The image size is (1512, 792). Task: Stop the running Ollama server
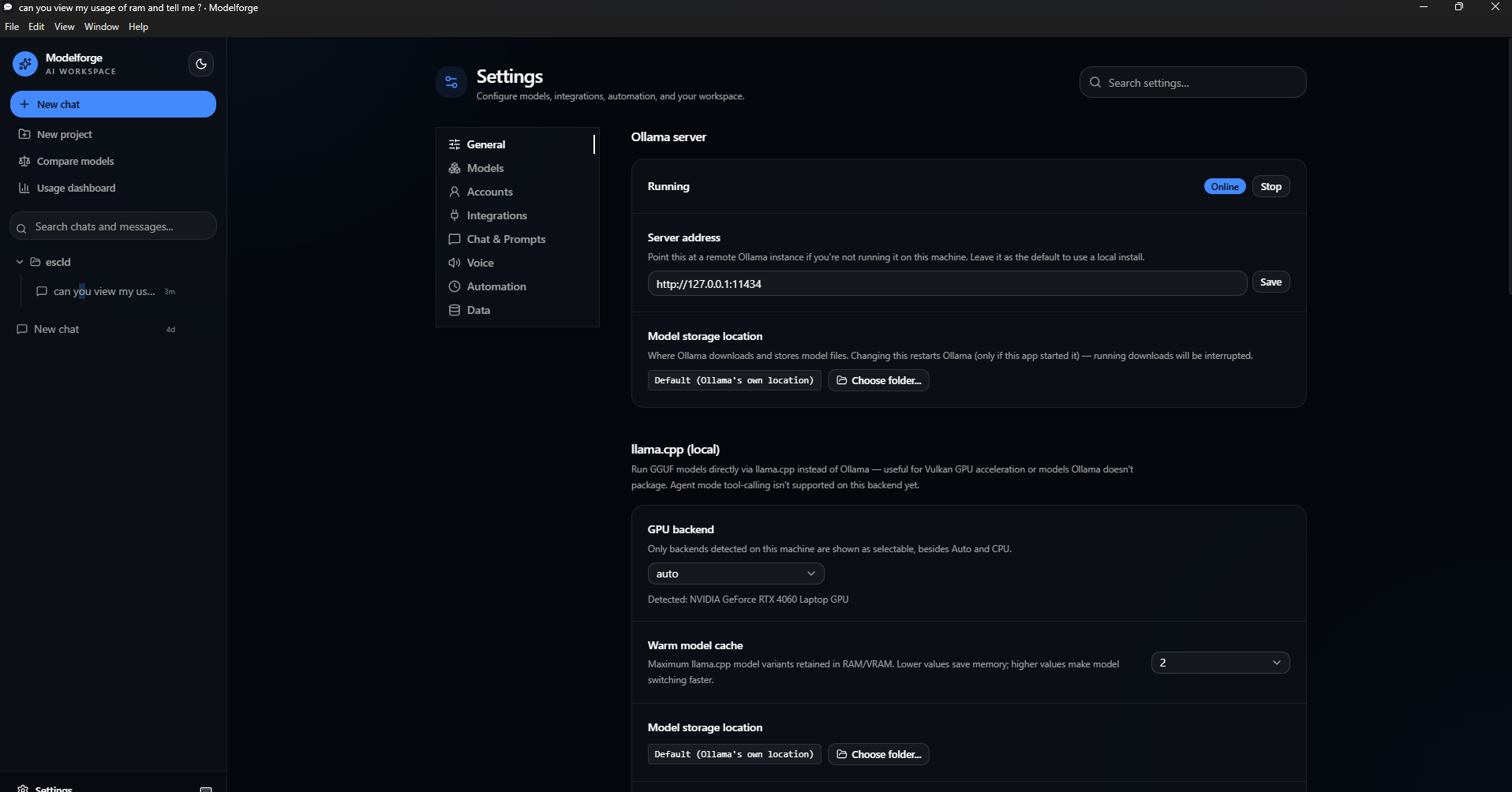pos(1271,186)
